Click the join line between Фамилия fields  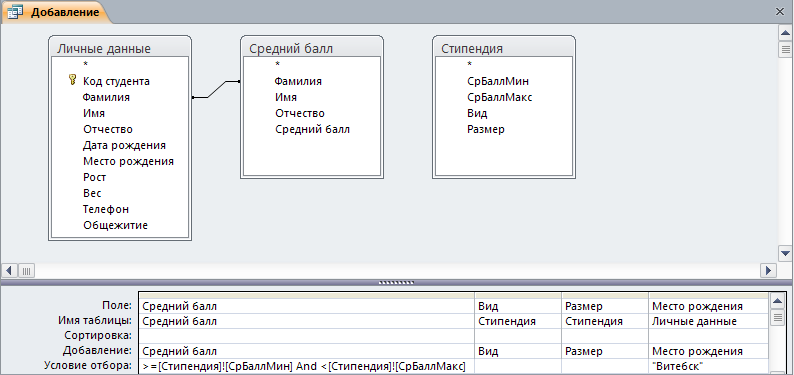(216, 89)
